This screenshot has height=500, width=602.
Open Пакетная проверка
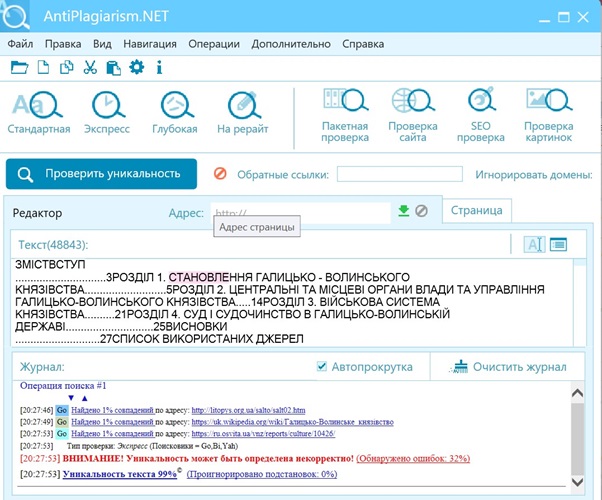[x=345, y=115]
